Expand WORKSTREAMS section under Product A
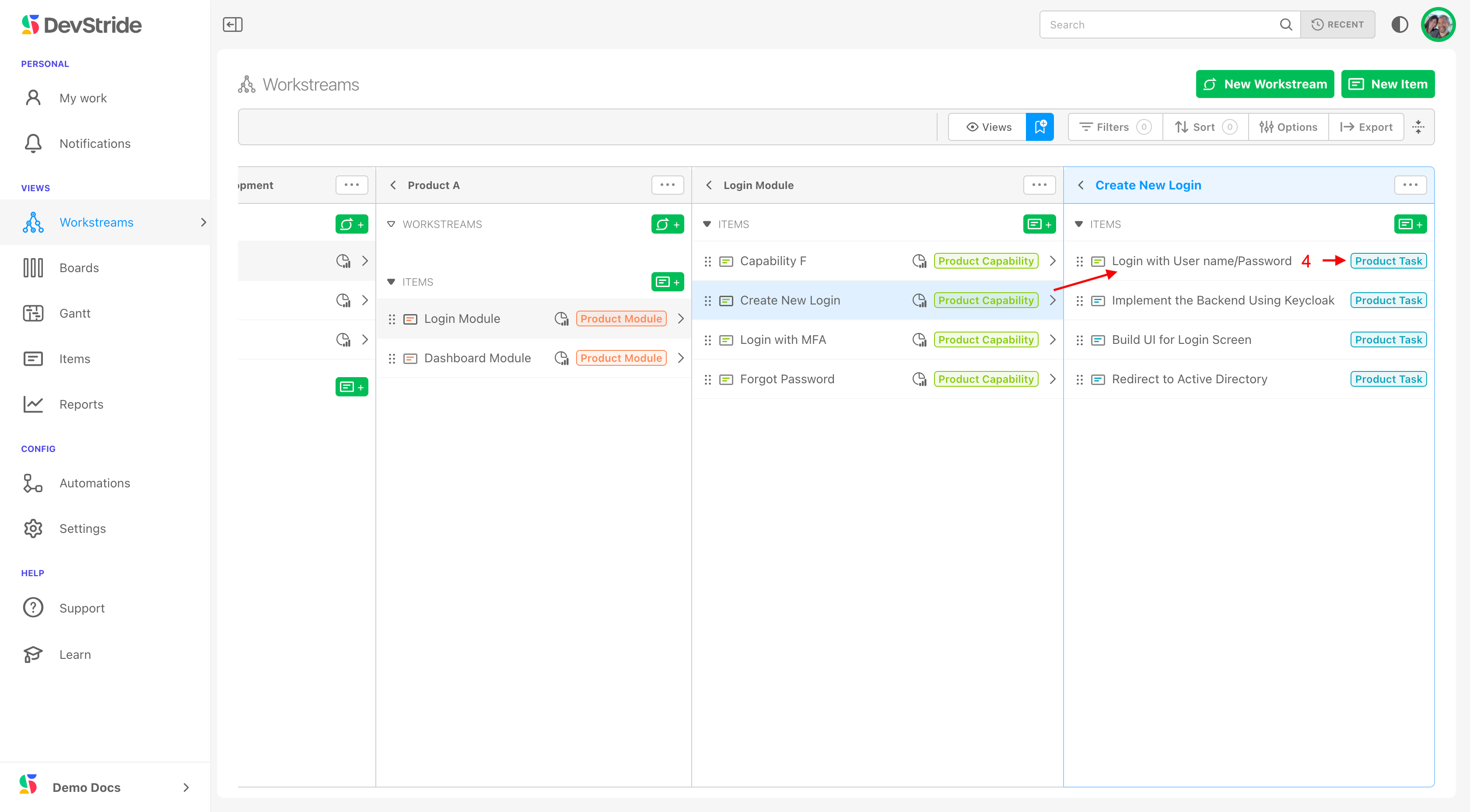1470x812 pixels. (392, 224)
